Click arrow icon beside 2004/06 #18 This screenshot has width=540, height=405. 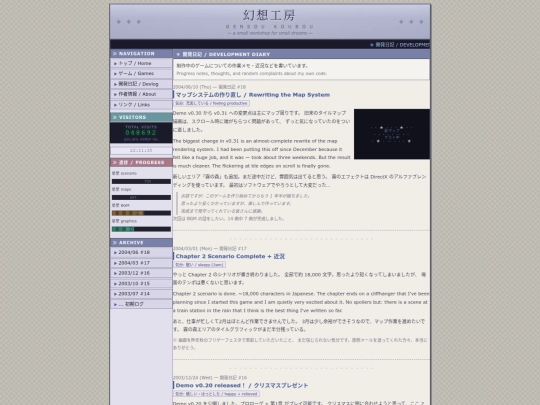click(115, 253)
